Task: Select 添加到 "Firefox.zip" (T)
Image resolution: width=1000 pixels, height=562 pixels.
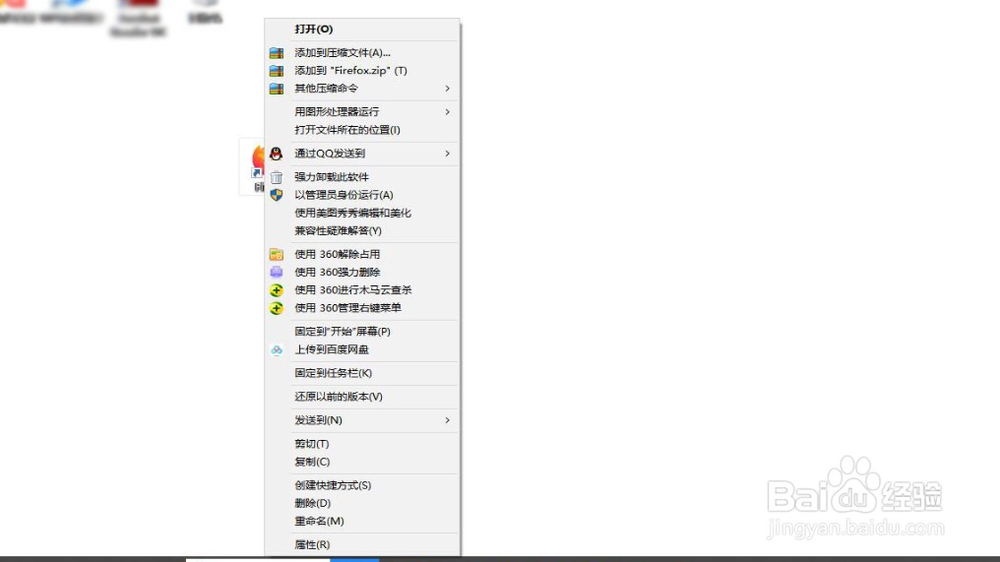Action: click(x=362, y=71)
